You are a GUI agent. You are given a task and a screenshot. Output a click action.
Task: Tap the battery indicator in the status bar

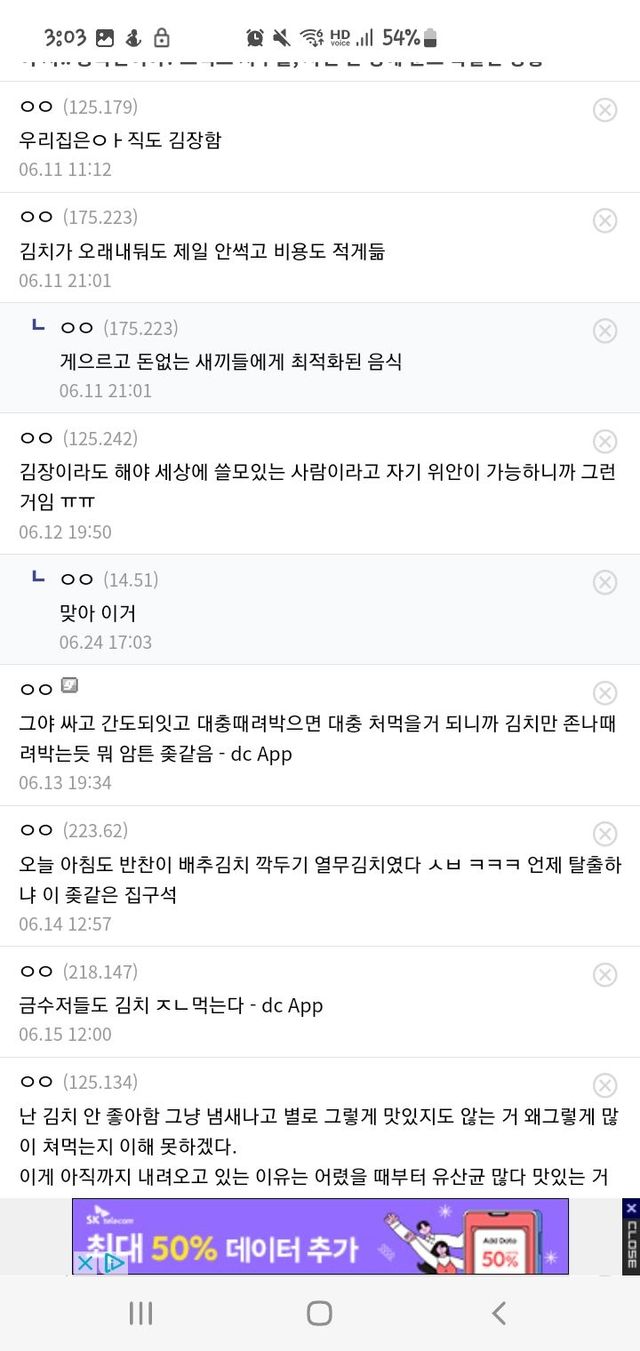[431, 38]
